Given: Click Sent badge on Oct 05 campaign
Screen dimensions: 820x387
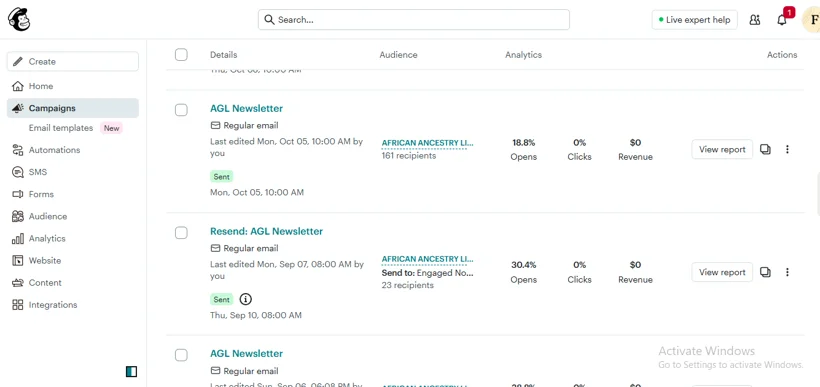Looking at the screenshot, I should 221,177.
